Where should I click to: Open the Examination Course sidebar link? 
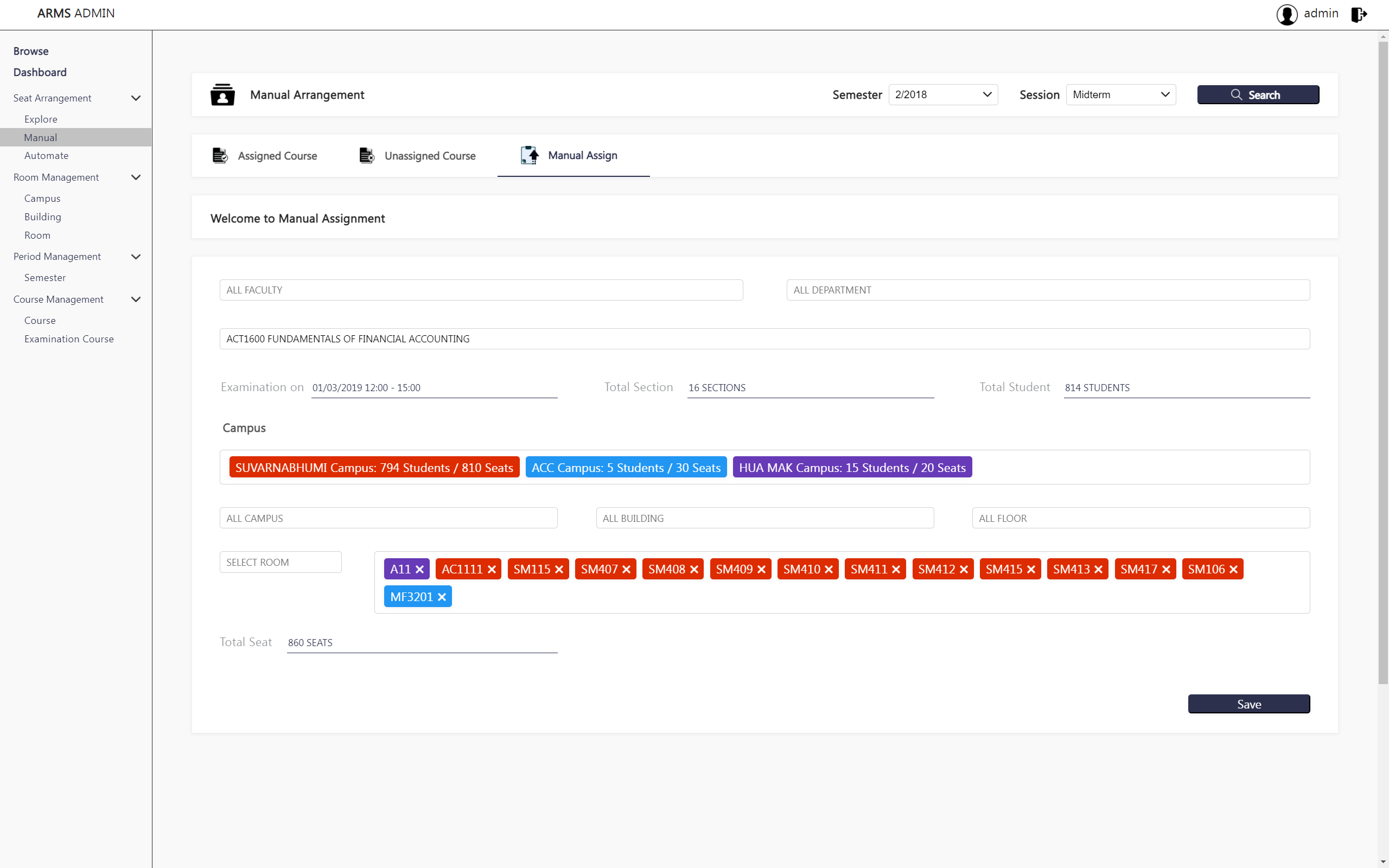point(69,339)
